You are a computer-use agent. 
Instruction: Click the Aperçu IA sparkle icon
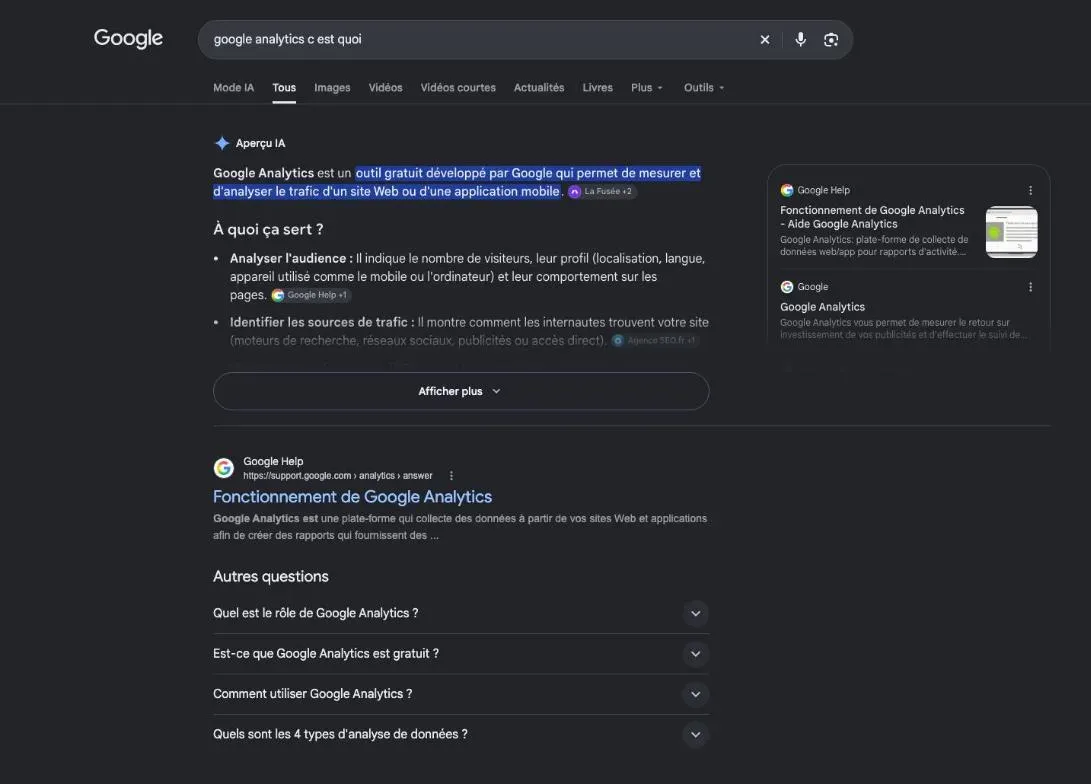222,143
